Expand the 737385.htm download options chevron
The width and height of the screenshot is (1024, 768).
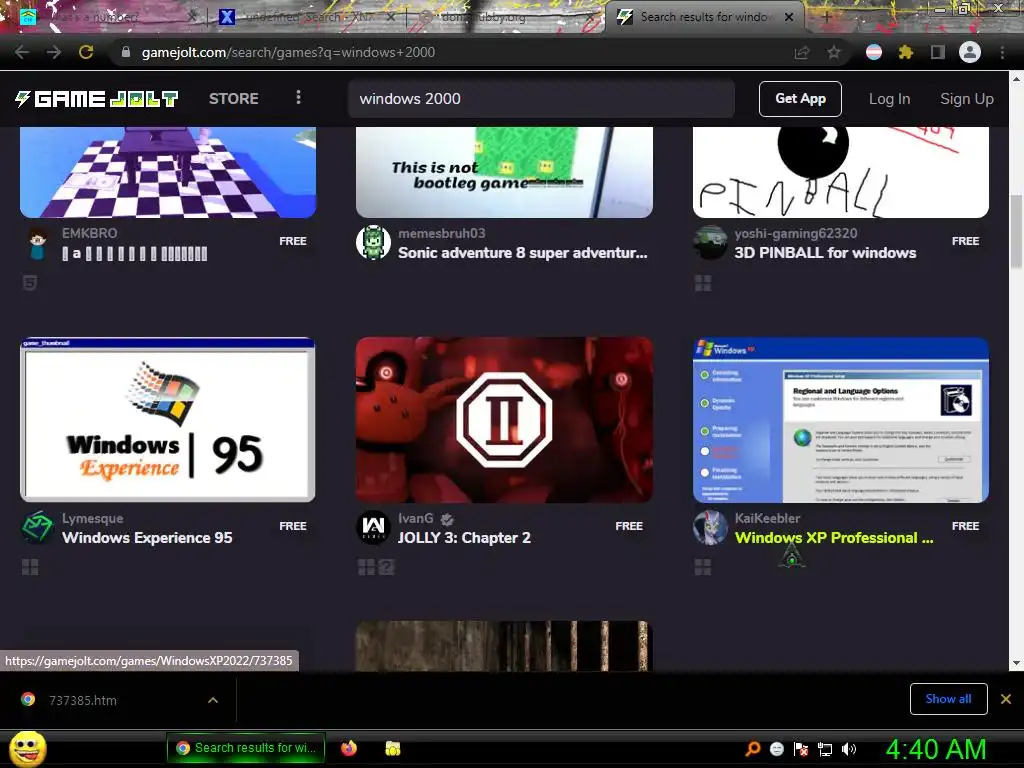point(213,700)
